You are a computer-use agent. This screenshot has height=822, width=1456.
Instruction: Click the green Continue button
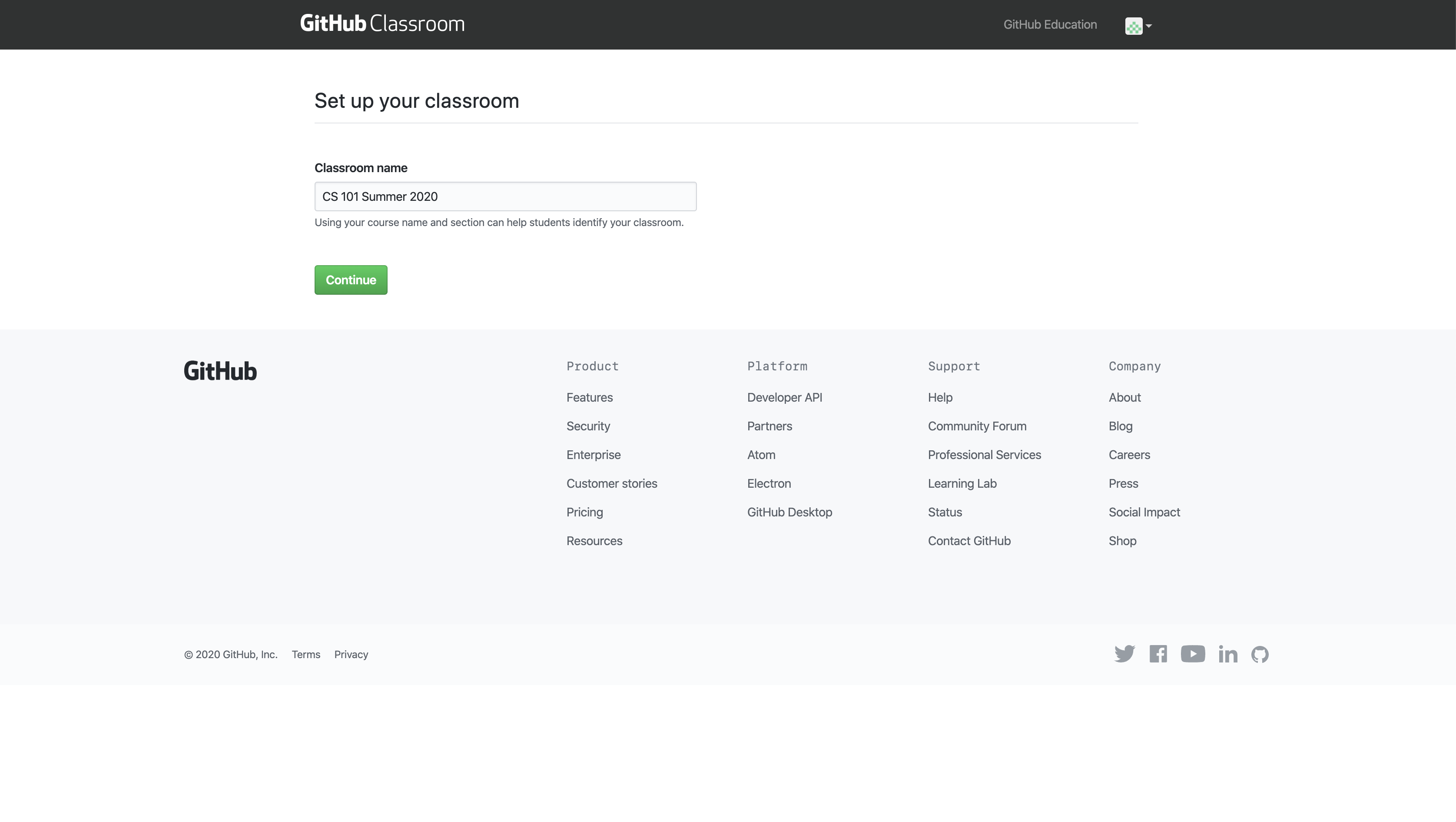click(x=351, y=280)
